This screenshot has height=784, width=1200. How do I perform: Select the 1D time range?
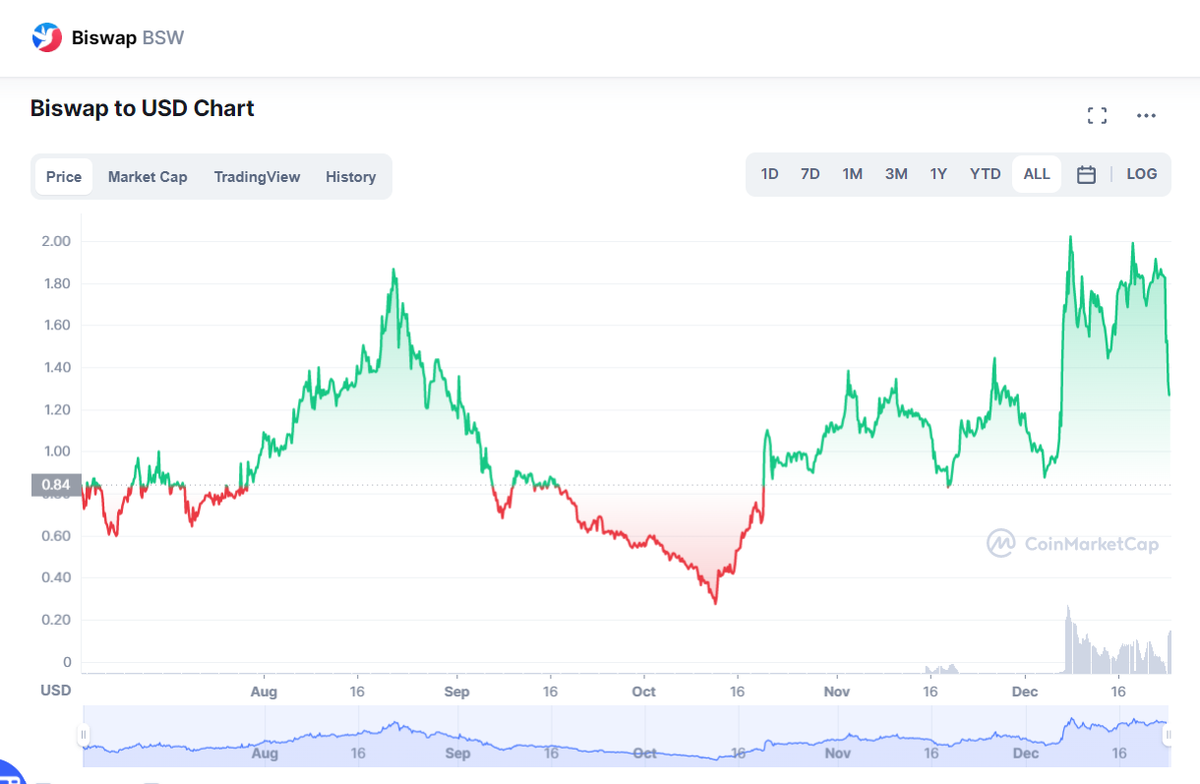point(769,174)
